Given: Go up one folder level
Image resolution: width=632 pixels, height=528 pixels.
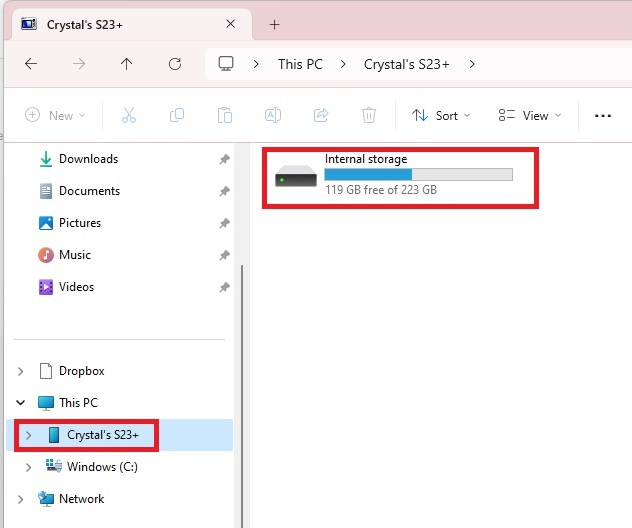Looking at the screenshot, I should 126,64.
